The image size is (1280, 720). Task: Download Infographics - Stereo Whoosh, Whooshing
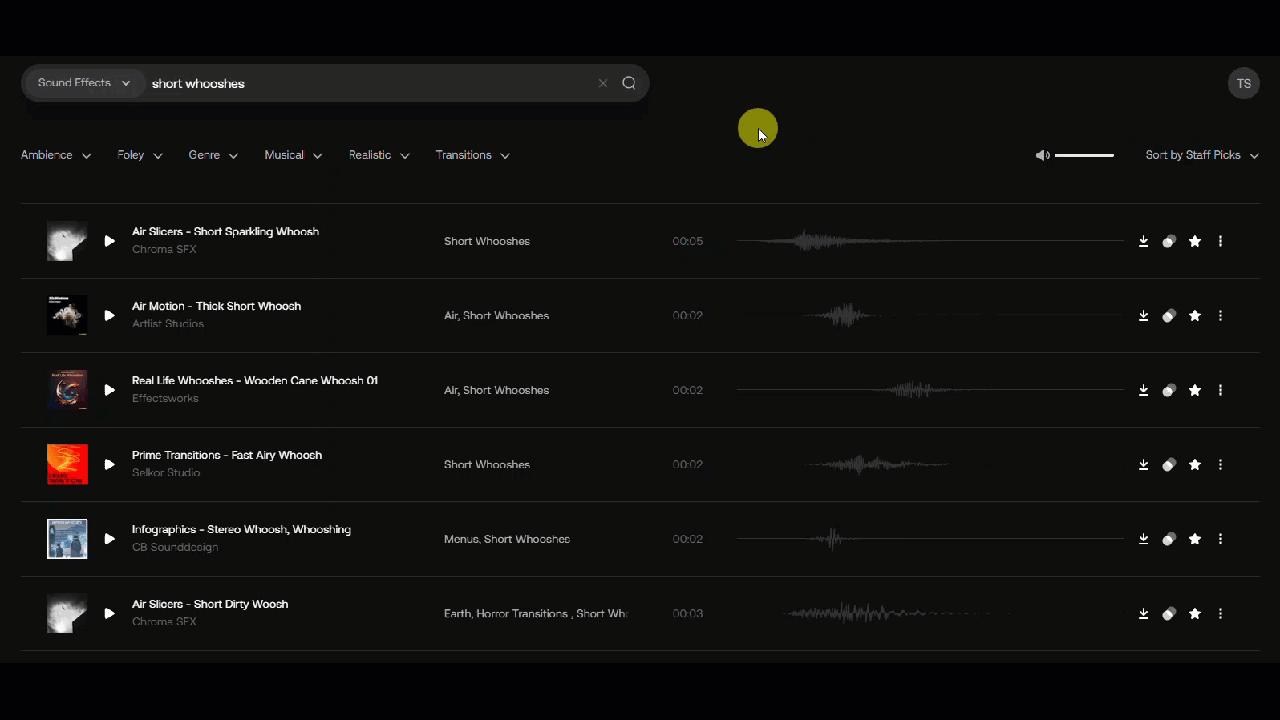[1143, 539]
